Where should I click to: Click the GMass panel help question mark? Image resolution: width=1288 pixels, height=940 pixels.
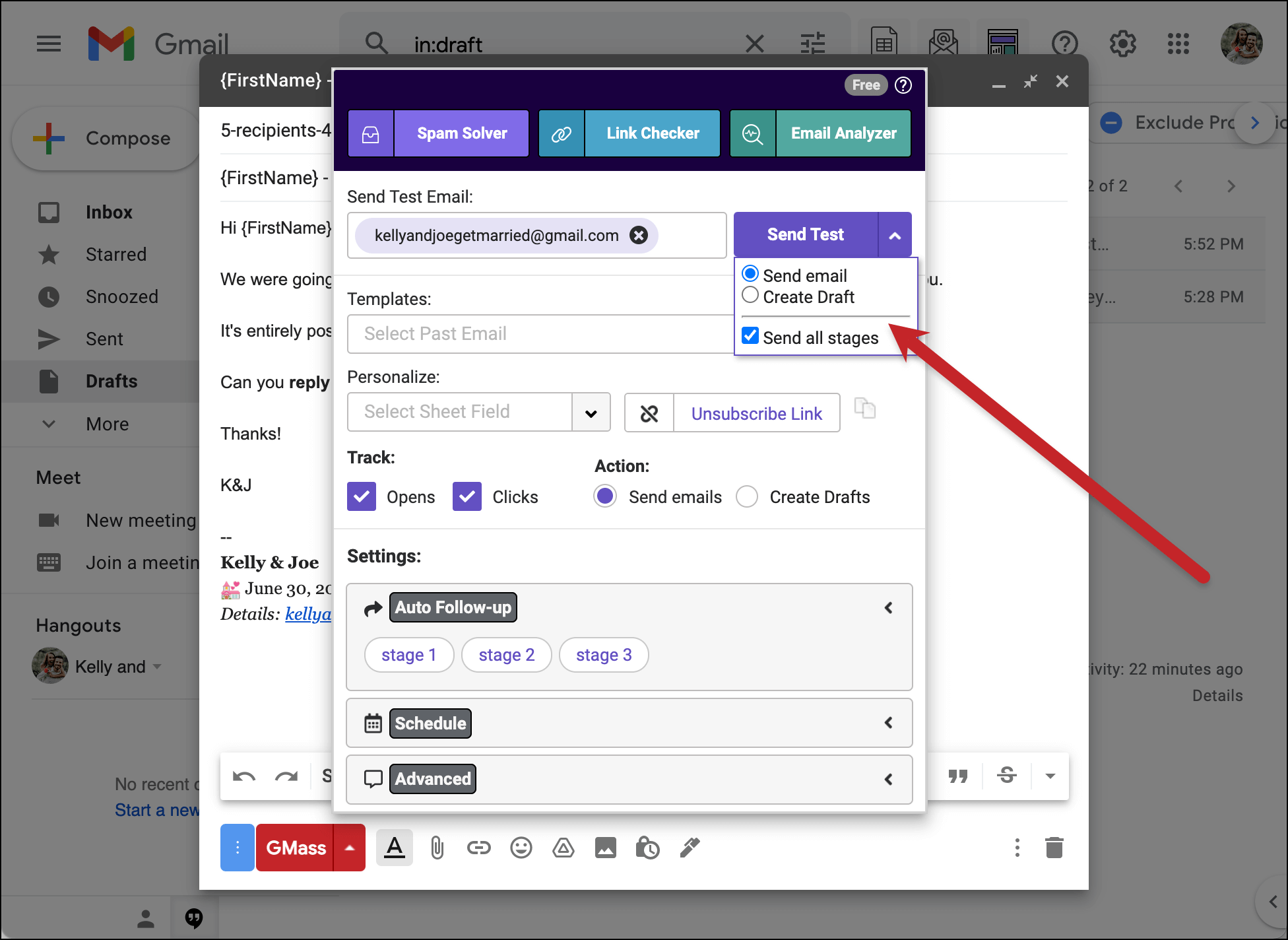pos(903,85)
